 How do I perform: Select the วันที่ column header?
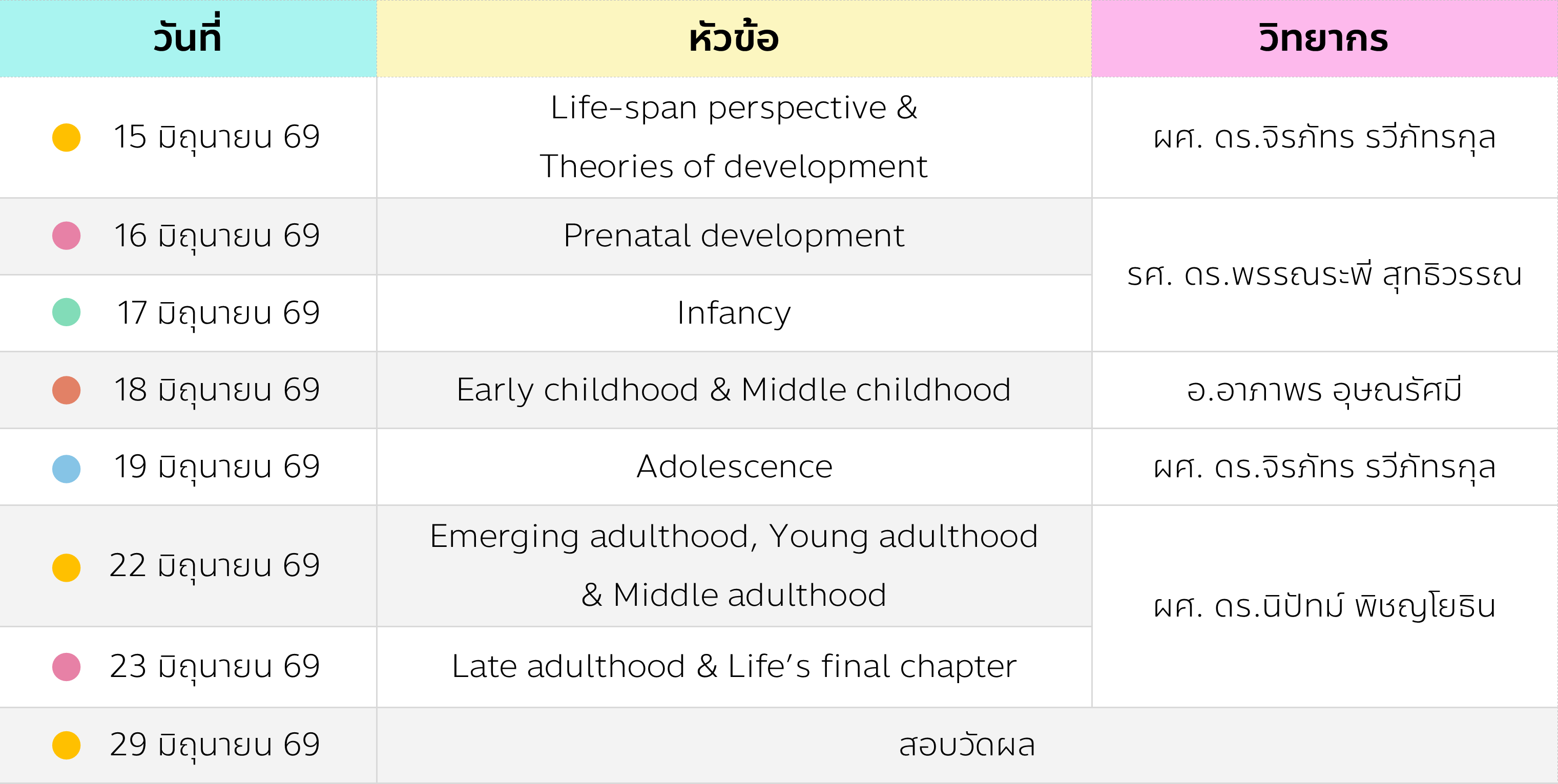[x=188, y=38]
